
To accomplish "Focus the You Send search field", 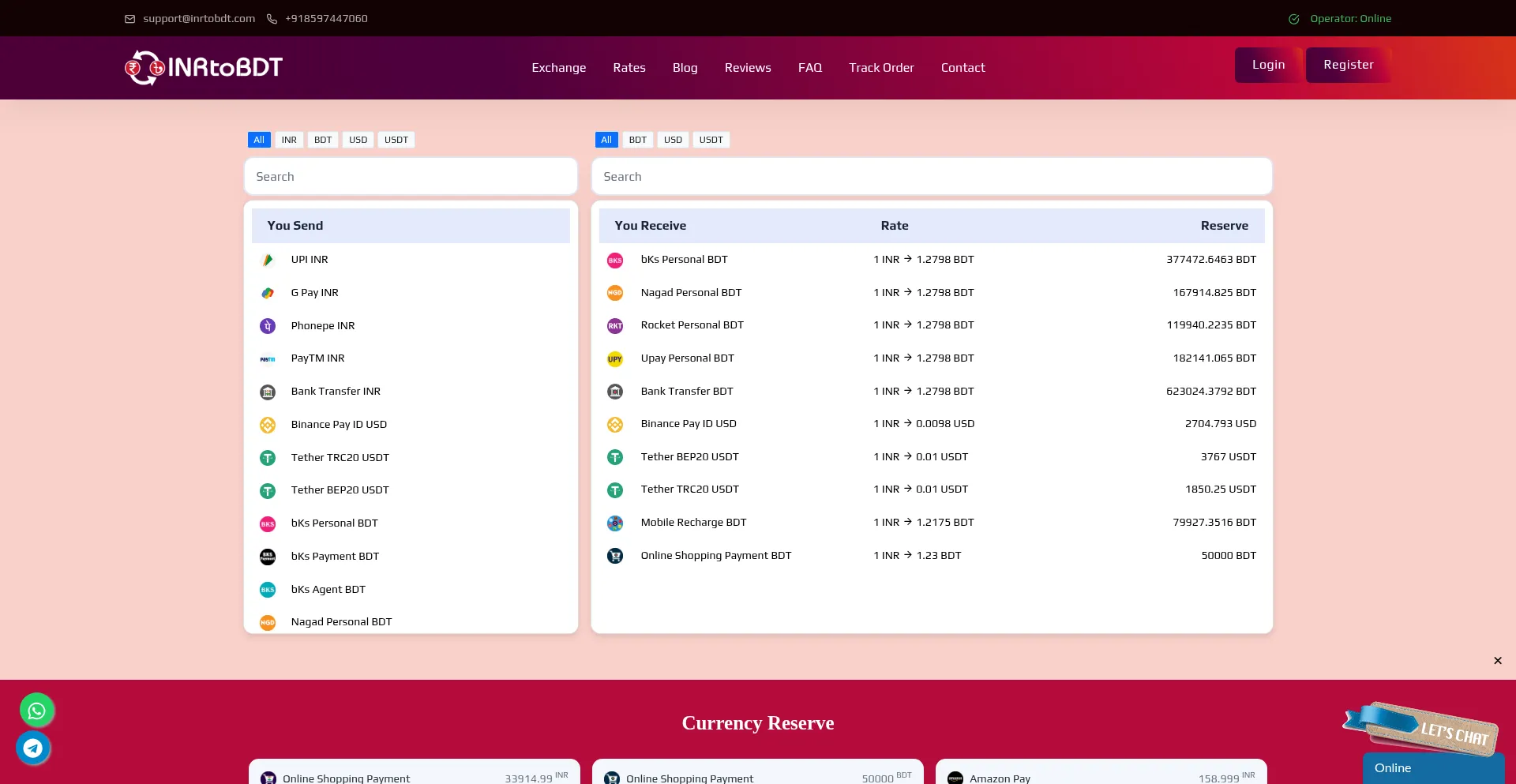I will [x=411, y=177].
